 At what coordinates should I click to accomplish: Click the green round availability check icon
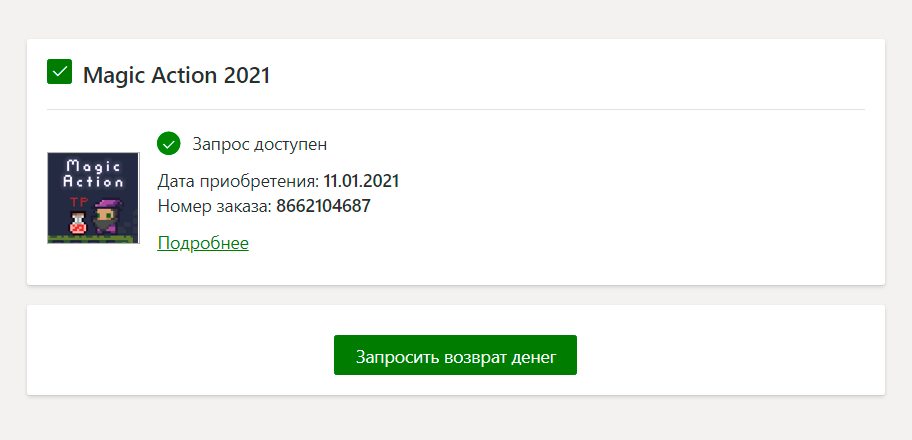[169, 144]
